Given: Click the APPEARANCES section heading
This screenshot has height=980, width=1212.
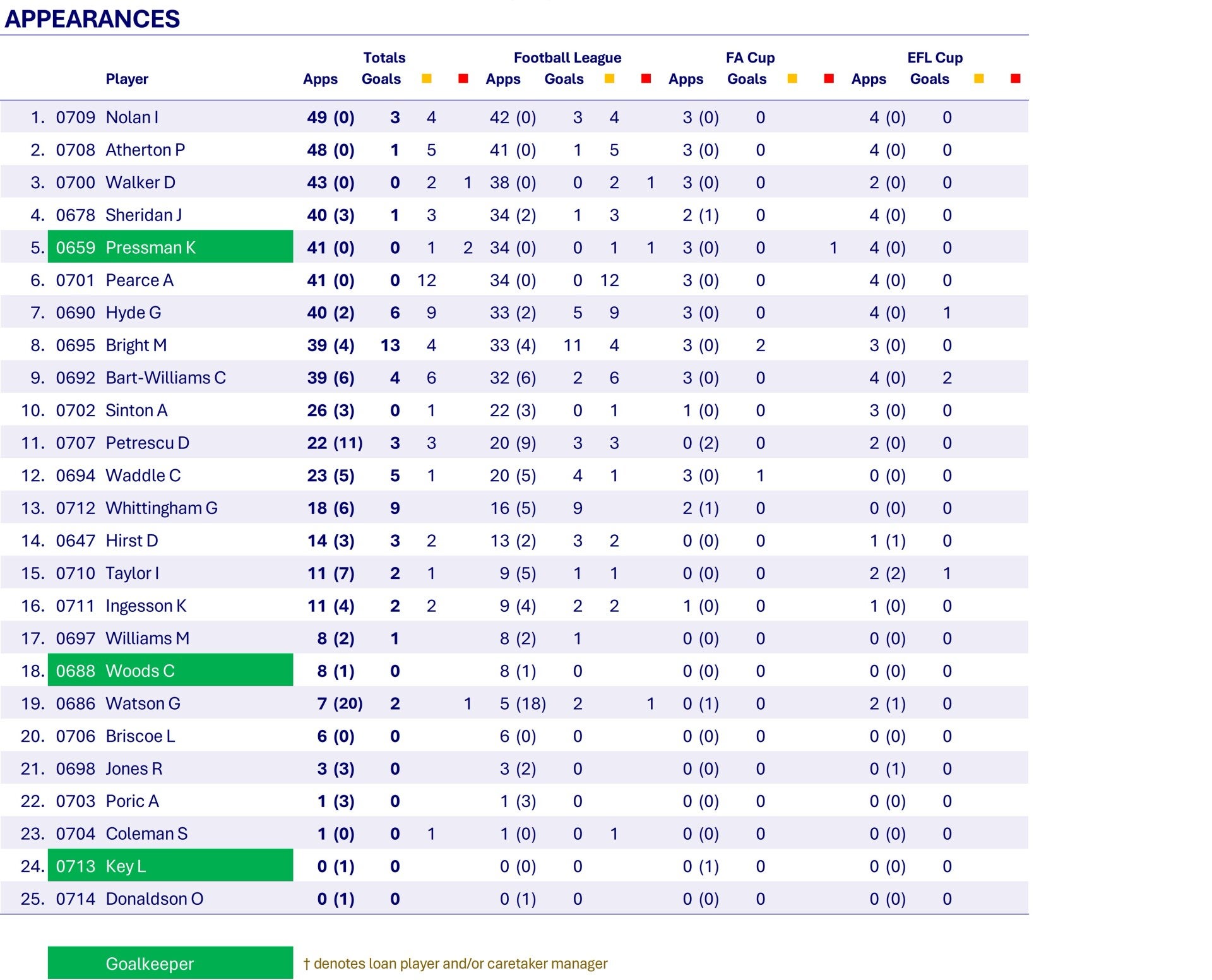Looking at the screenshot, I should pos(92,19).
